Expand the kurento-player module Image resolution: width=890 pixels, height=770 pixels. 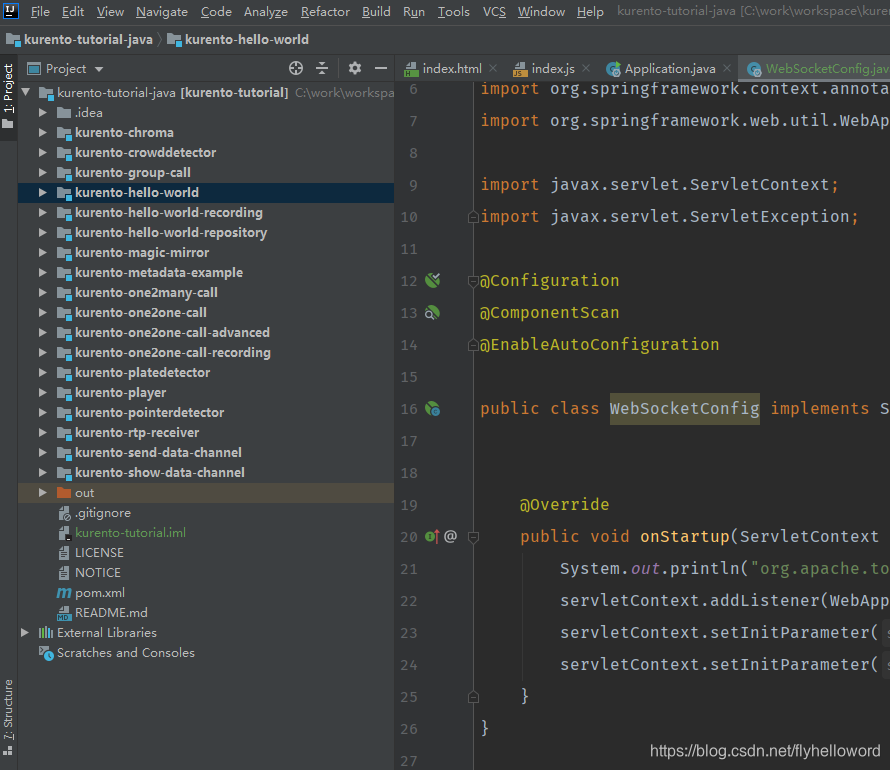click(x=43, y=392)
